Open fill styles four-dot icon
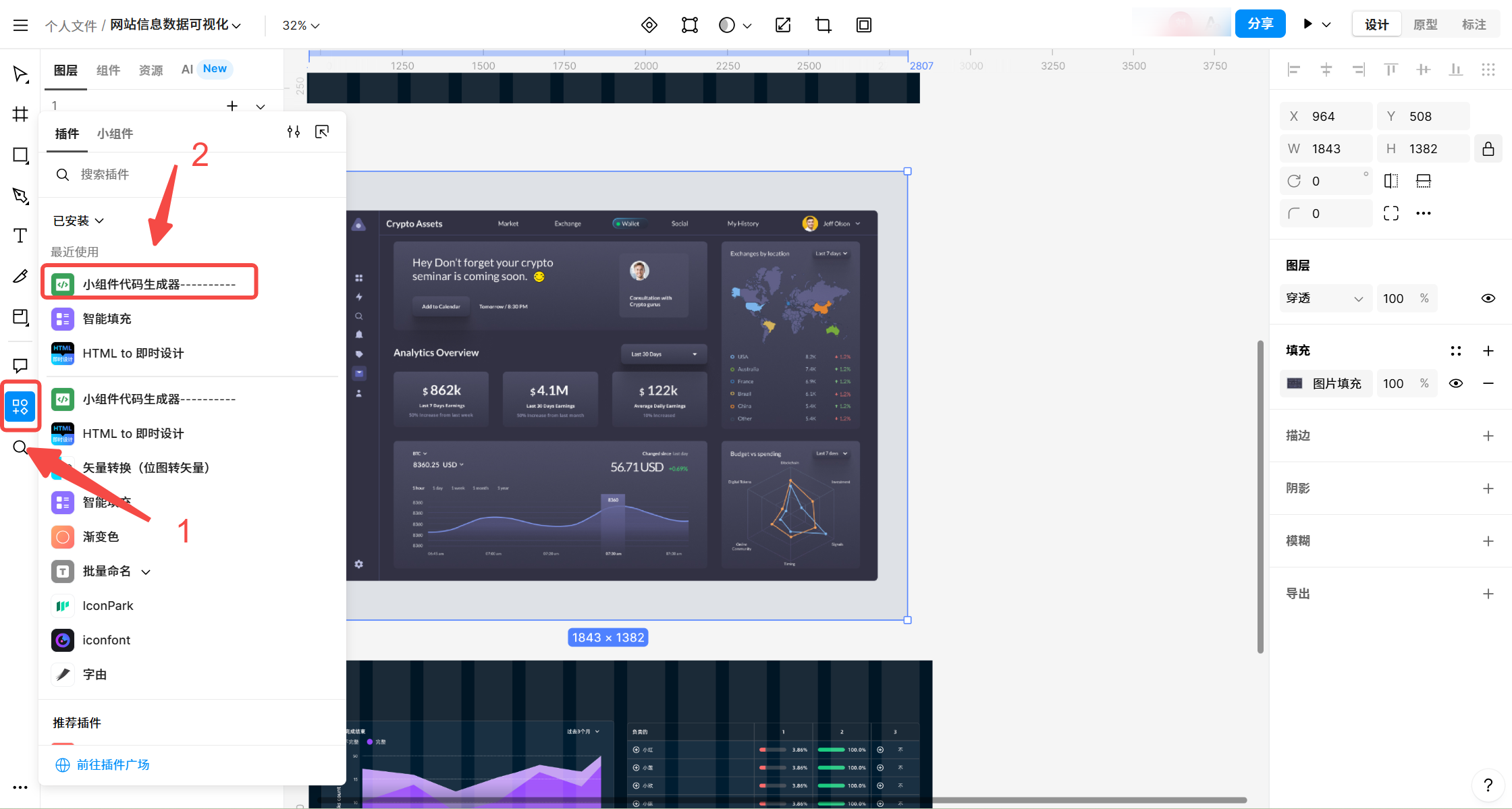The width and height of the screenshot is (1512, 809). point(1456,351)
